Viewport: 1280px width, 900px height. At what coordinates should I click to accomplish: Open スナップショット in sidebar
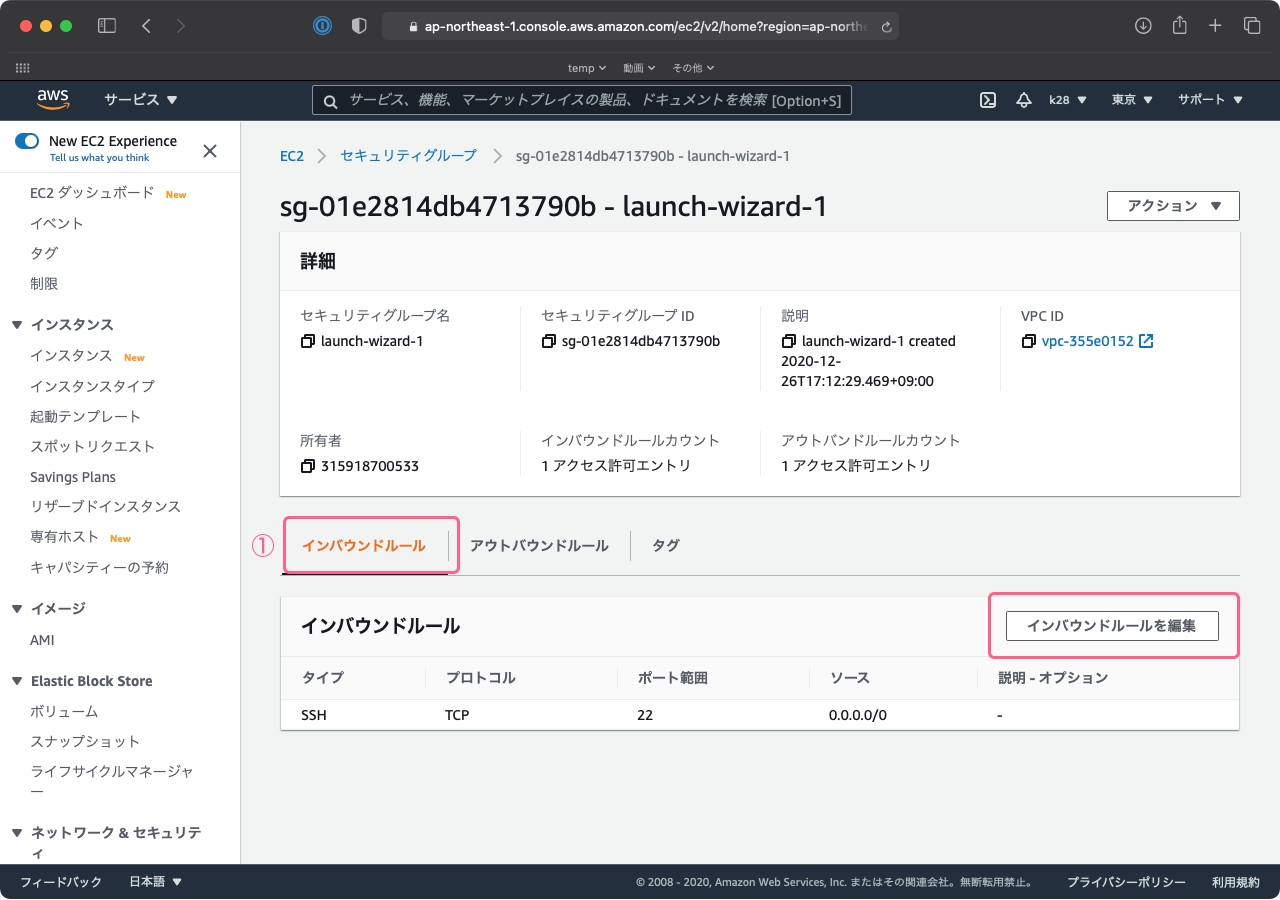(85, 741)
